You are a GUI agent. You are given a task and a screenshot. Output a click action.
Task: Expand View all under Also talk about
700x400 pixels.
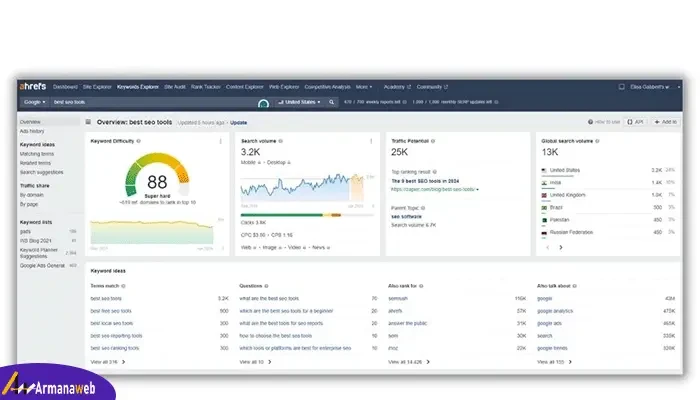[554, 362]
